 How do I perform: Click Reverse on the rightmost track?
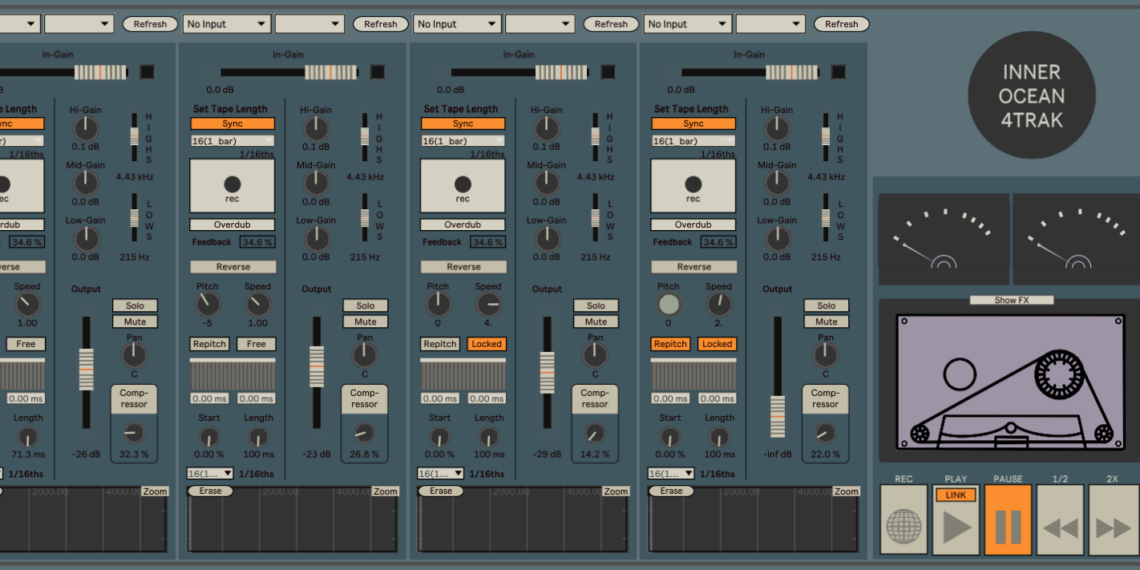(x=694, y=267)
